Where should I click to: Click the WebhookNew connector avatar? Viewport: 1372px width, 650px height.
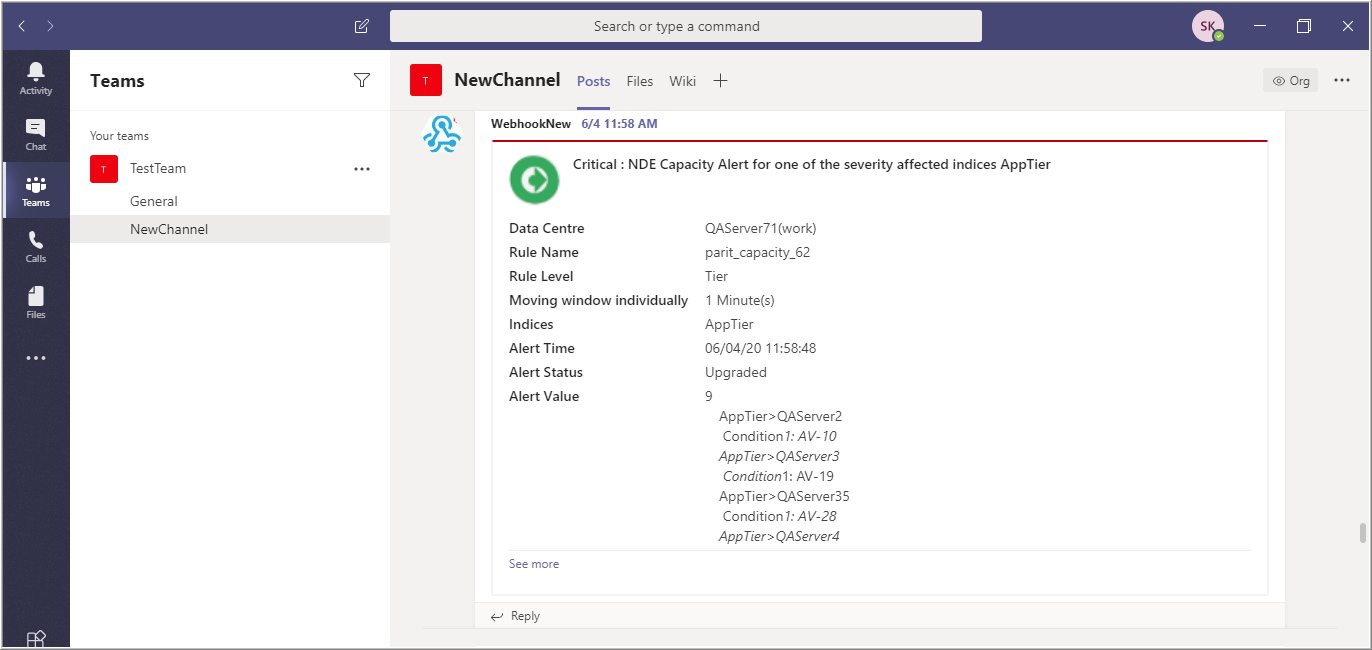tap(442, 133)
